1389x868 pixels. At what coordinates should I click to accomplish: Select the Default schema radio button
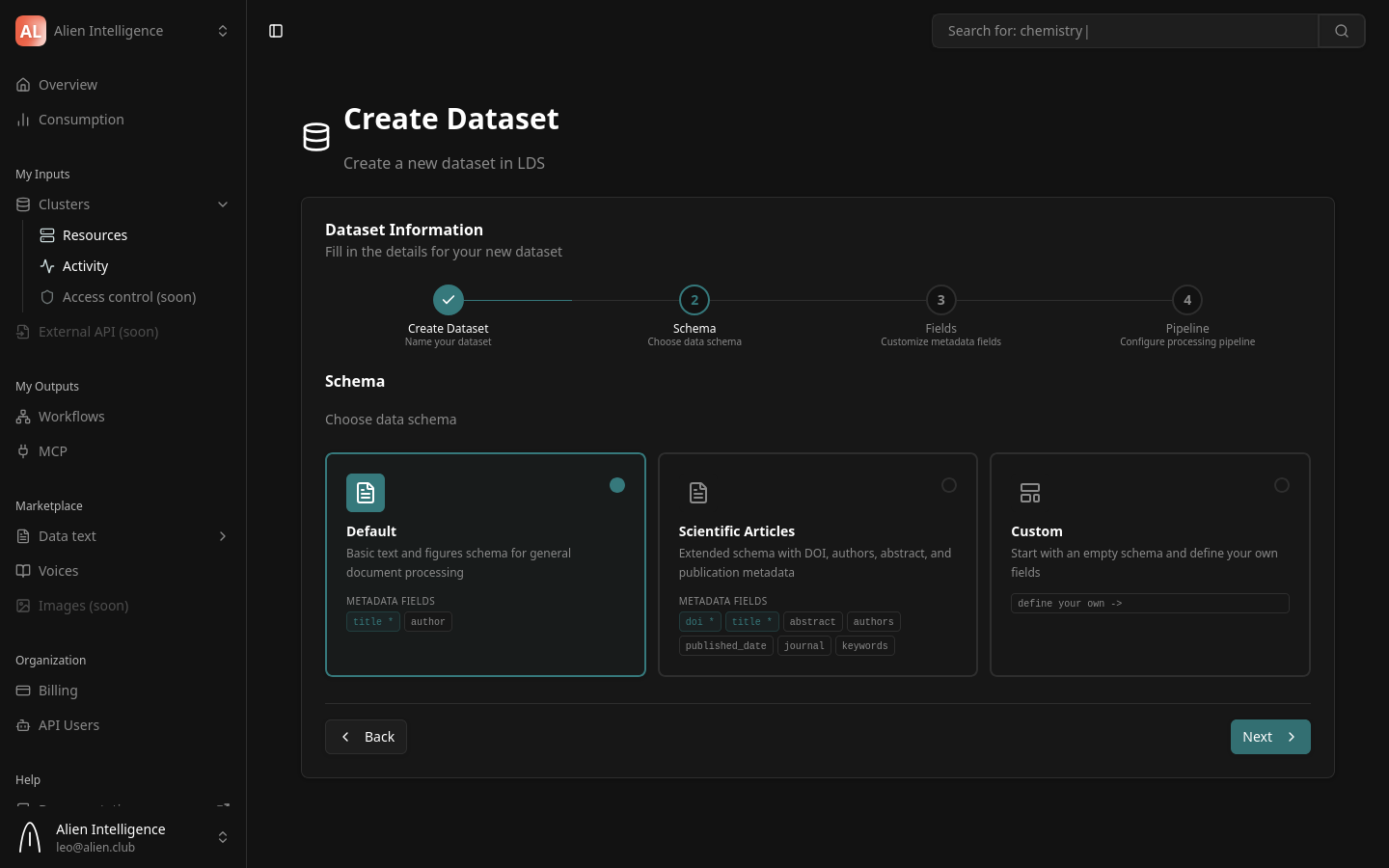coord(617,485)
